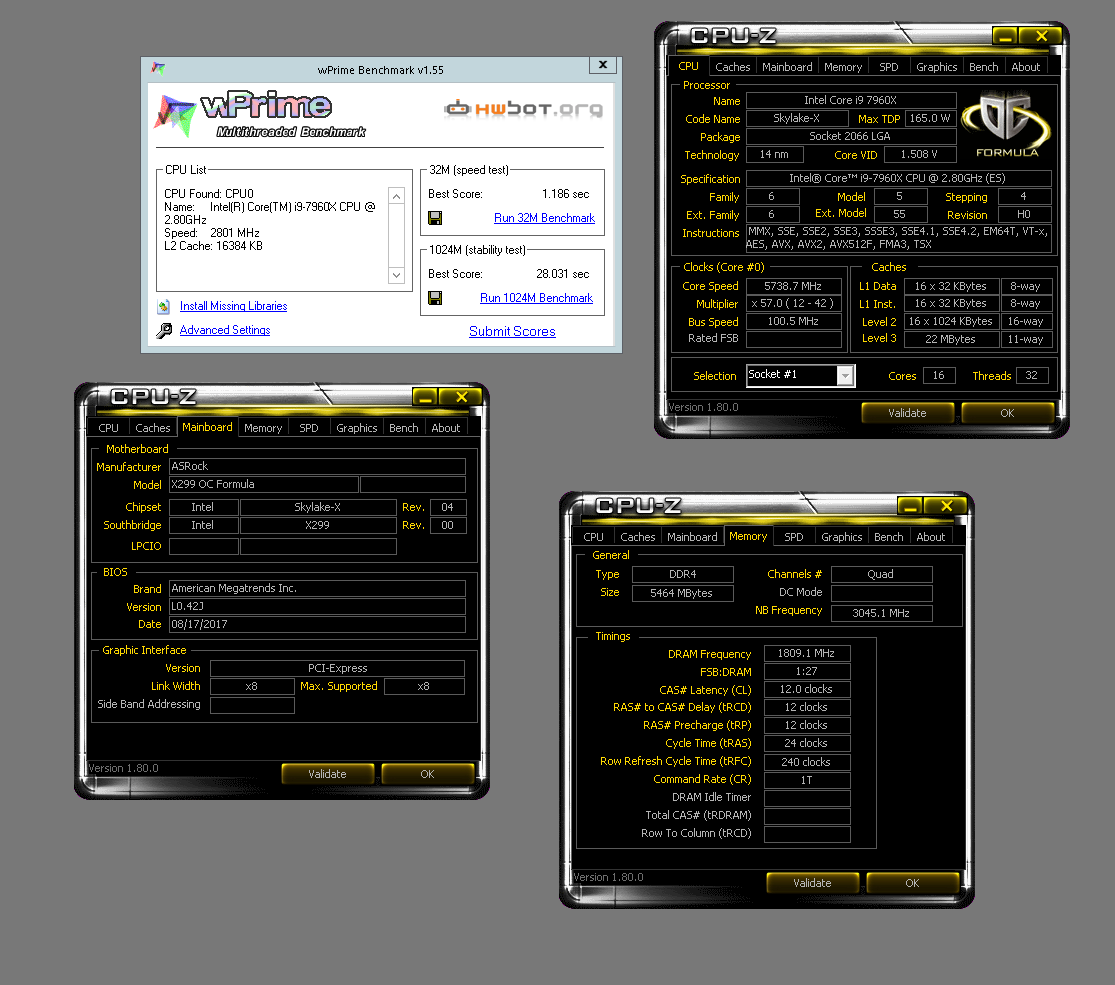Image resolution: width=1115 pixels, height=985 pixels.
Task: Click OK in the CPU-Z Memory window
Action: pyautogui.click(x=912, y=883)
